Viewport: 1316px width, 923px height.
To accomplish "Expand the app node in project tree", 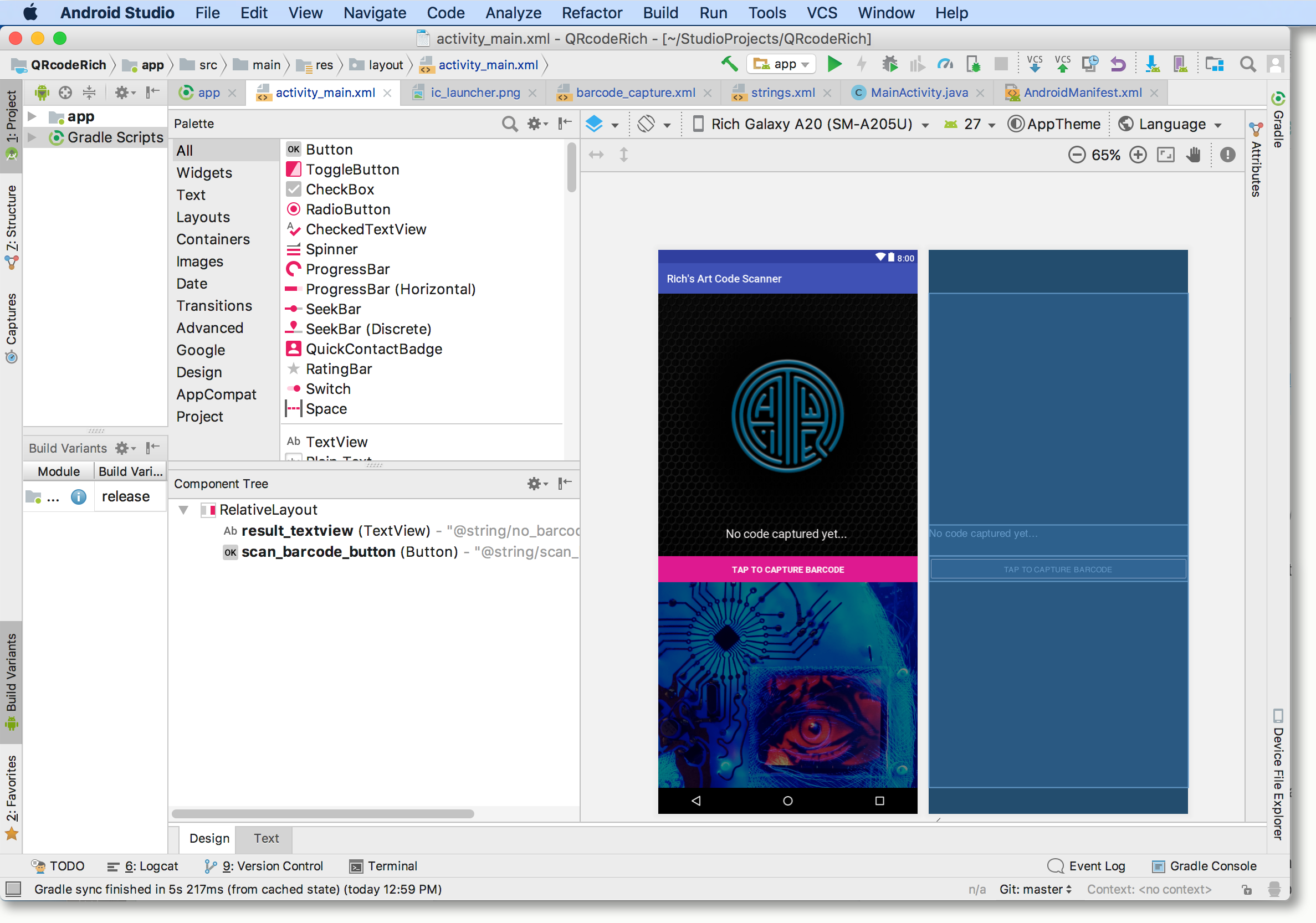I will tap(32, 116).
